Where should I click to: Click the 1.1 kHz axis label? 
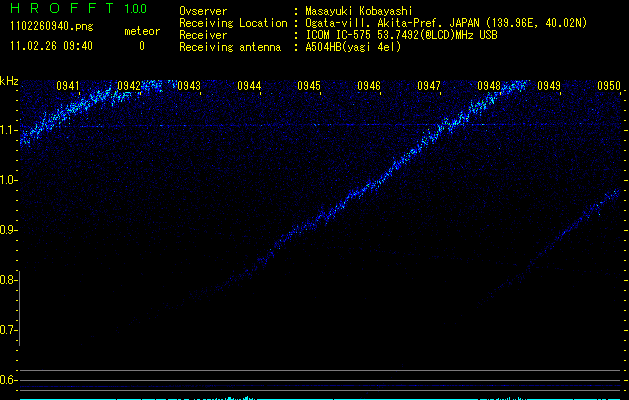coord(8,130)
